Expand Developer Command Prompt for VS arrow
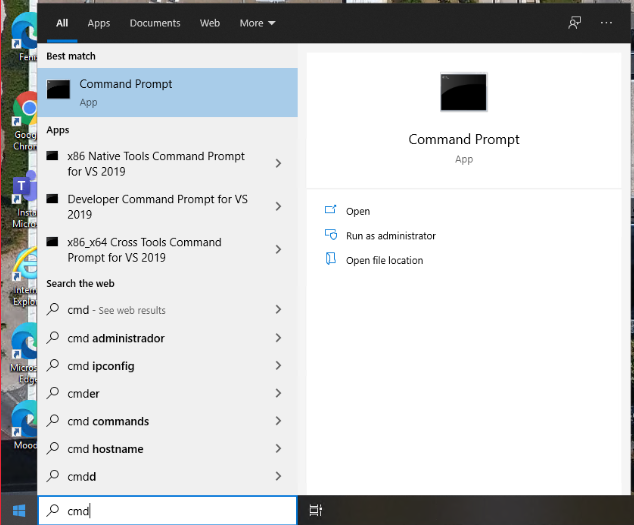This screenshot has width=634, height=525. tap(278, 206)
